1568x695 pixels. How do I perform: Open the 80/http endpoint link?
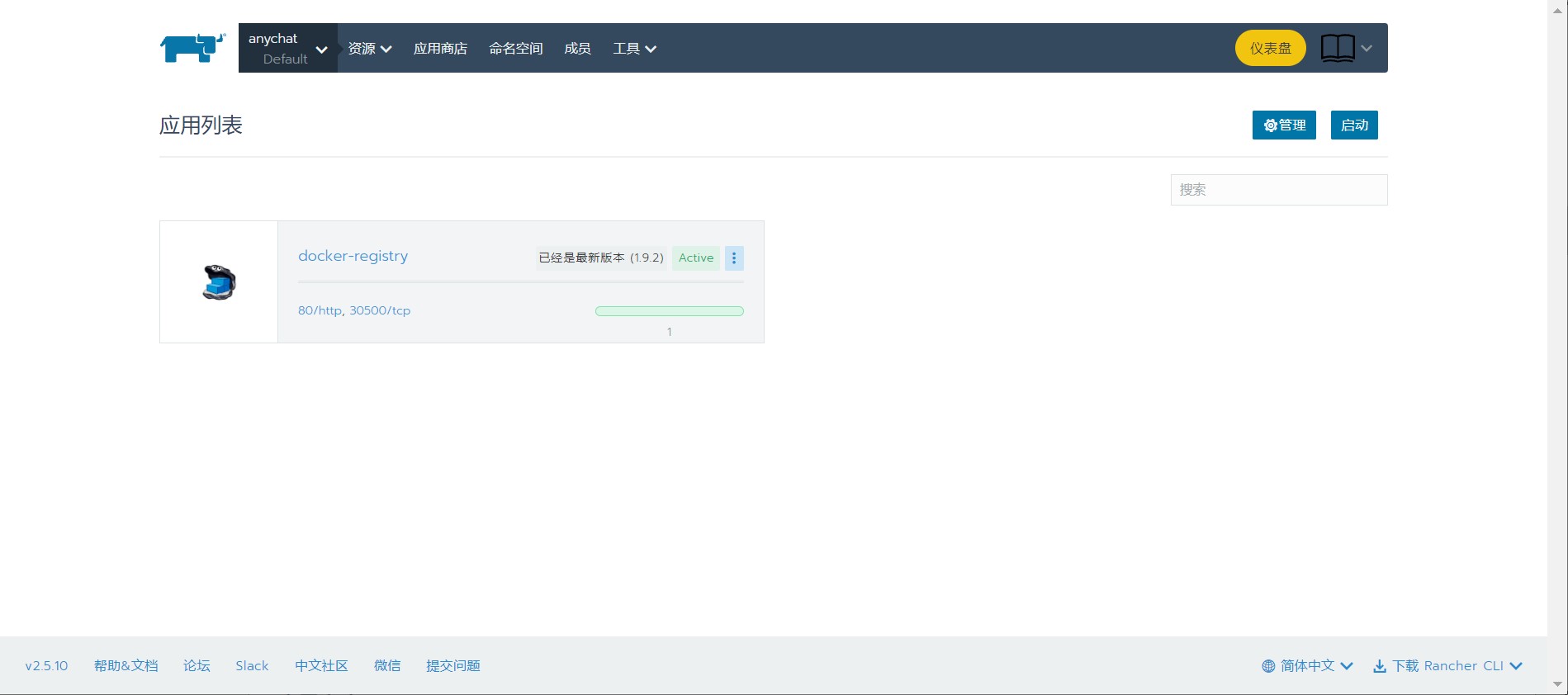tap(320, 310)
